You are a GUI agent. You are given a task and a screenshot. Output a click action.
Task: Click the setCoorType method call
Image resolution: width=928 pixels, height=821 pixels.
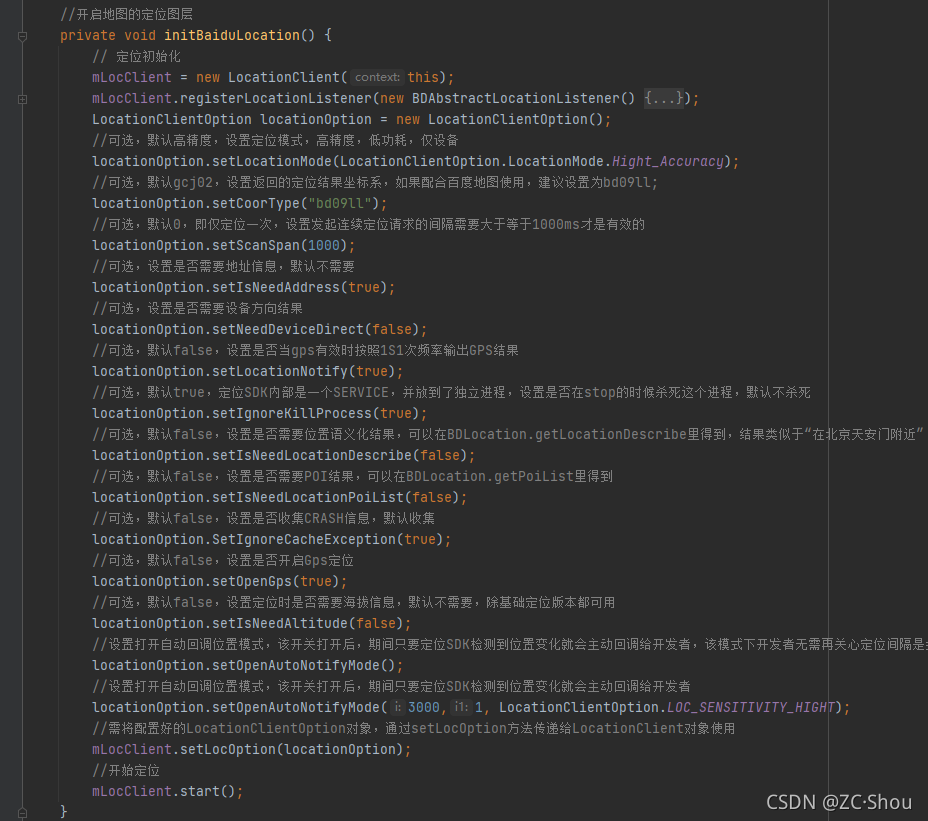[256, 204]
